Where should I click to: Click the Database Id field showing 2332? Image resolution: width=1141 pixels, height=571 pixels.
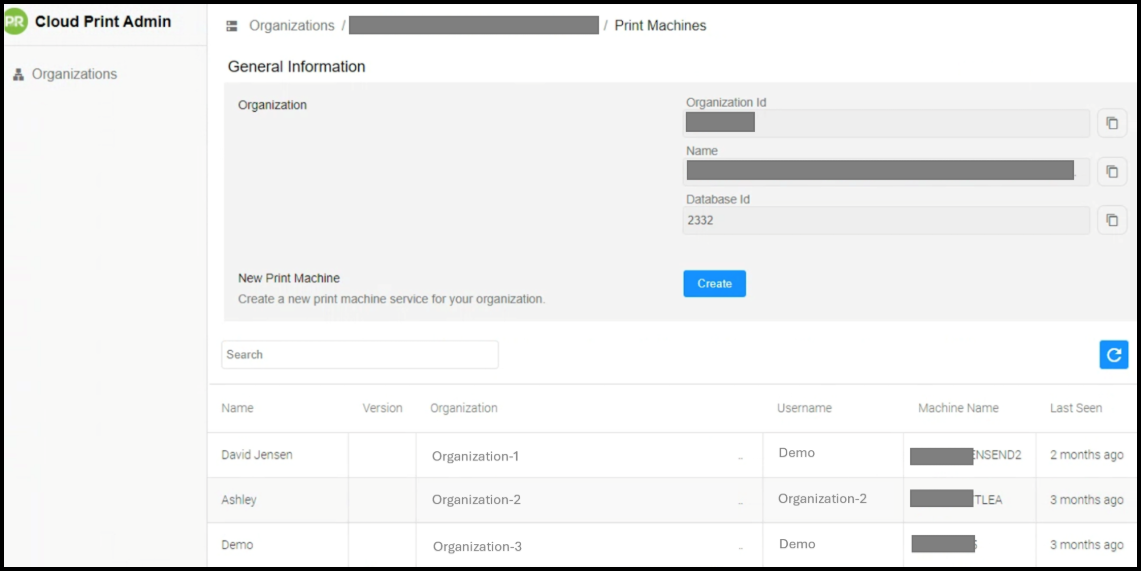click(x=886, y=220)
